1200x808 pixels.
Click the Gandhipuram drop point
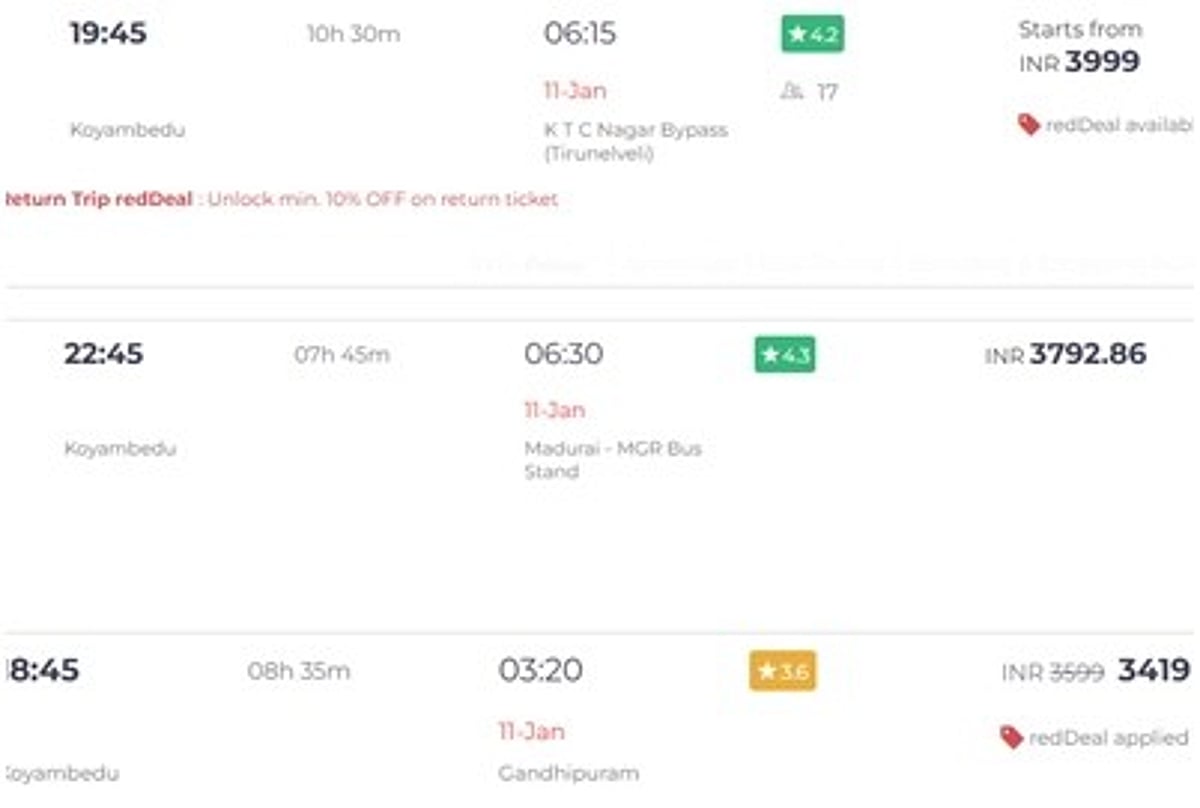point(568,773)
